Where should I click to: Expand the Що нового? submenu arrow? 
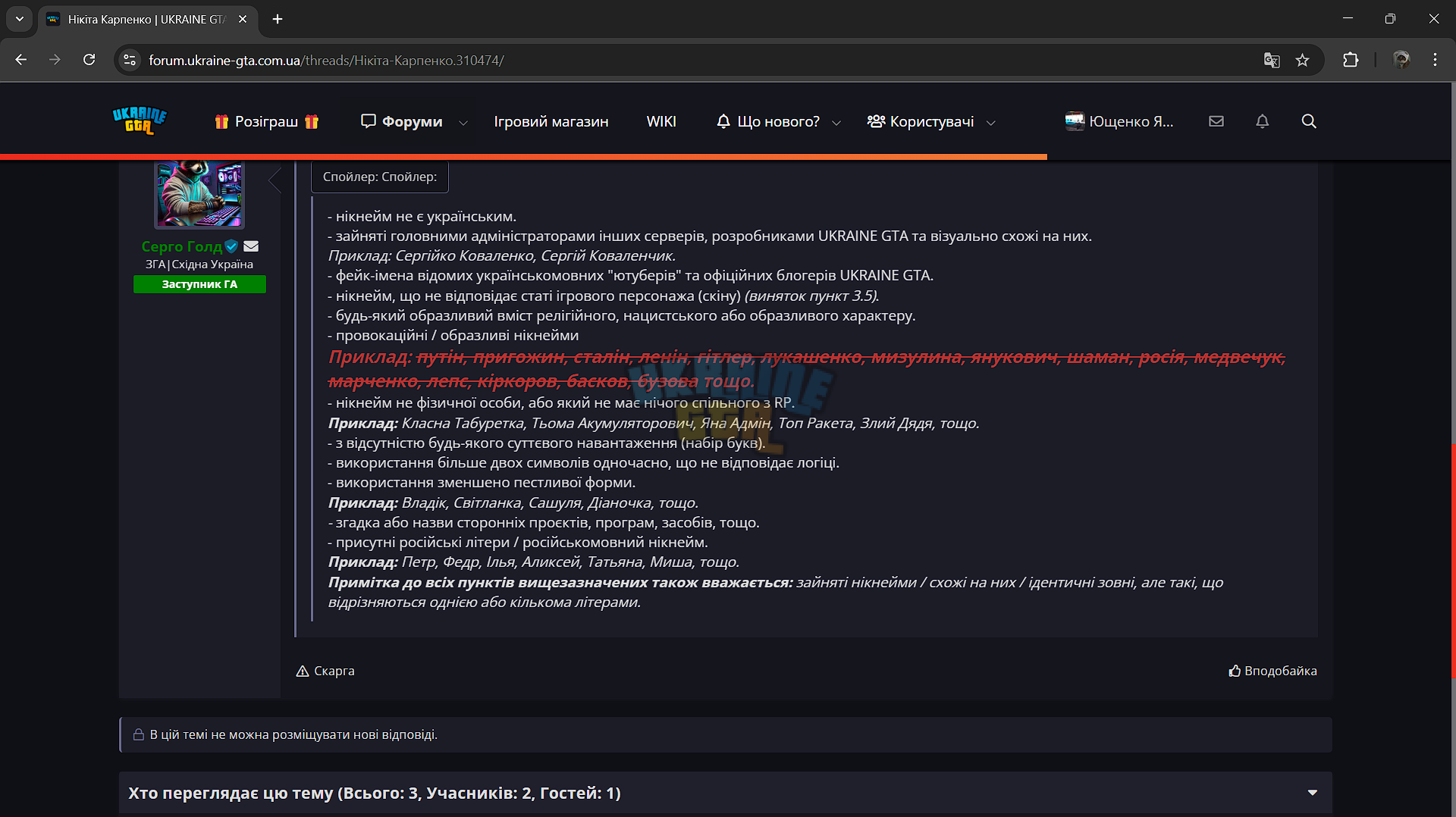click(836, 122)
